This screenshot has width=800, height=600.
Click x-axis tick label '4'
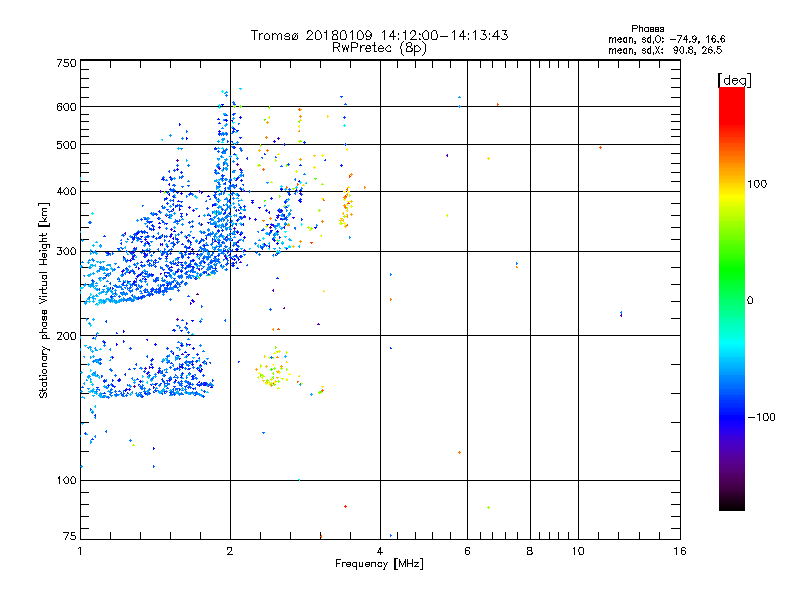click(x=380, y=551)
